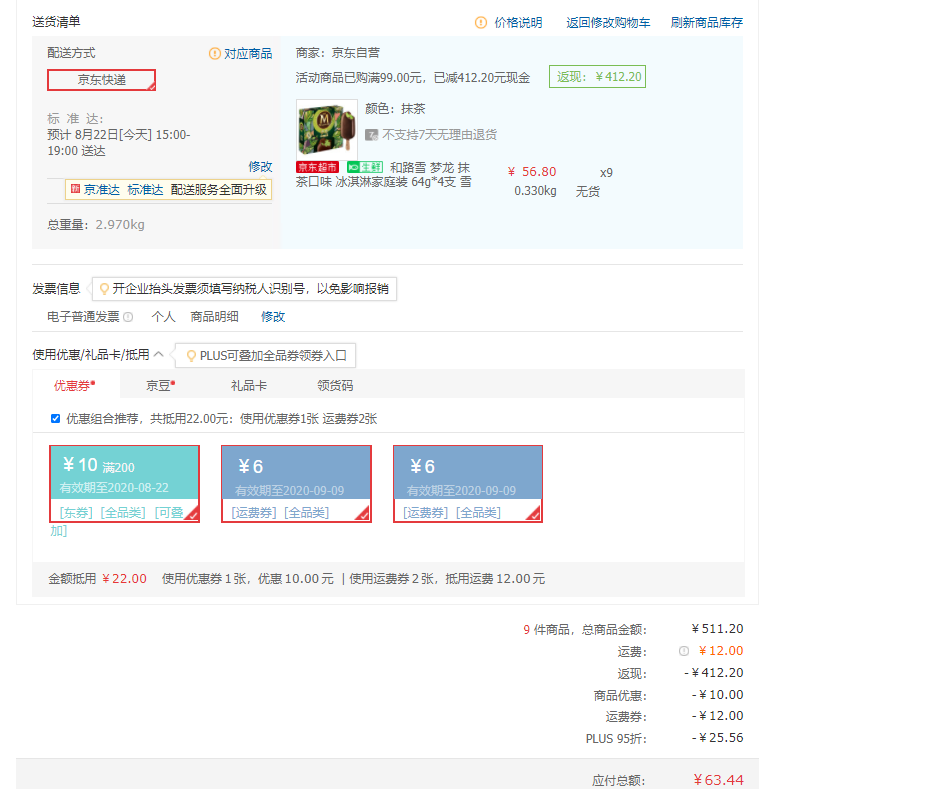Click the 商家: 京东自营 text
Screen dimensions: 952x789
tap(338, 53)
